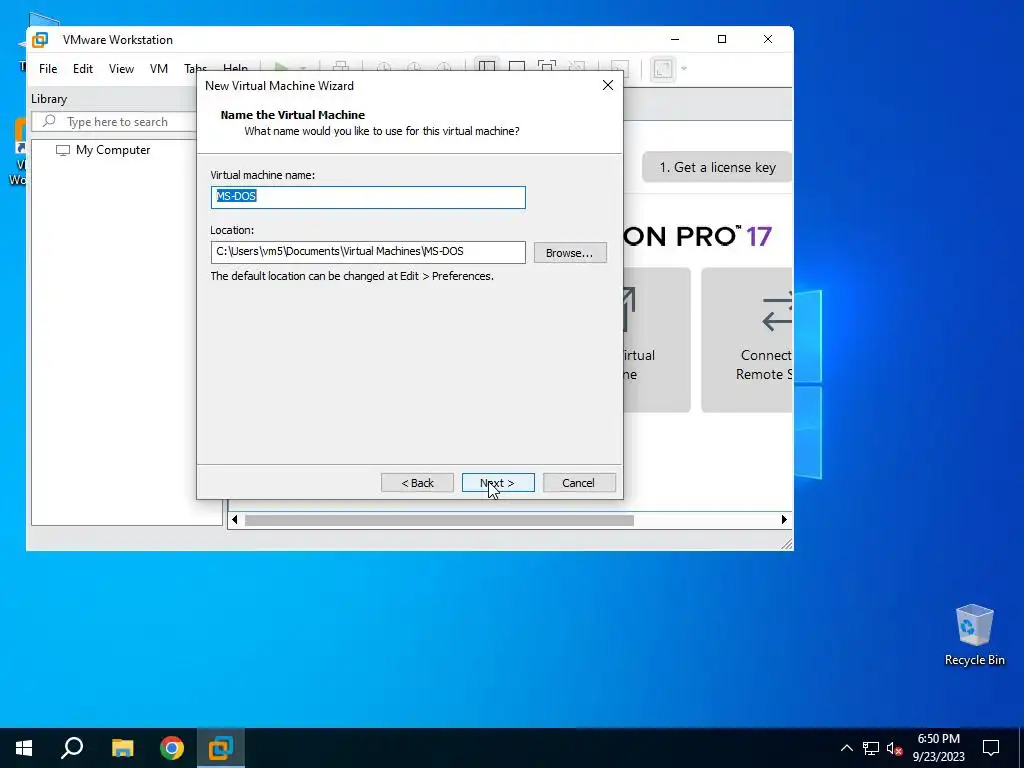Click the Virtual machine name field
The image size is (1024, 768).
pyautogui.click(x=368, y=197)
